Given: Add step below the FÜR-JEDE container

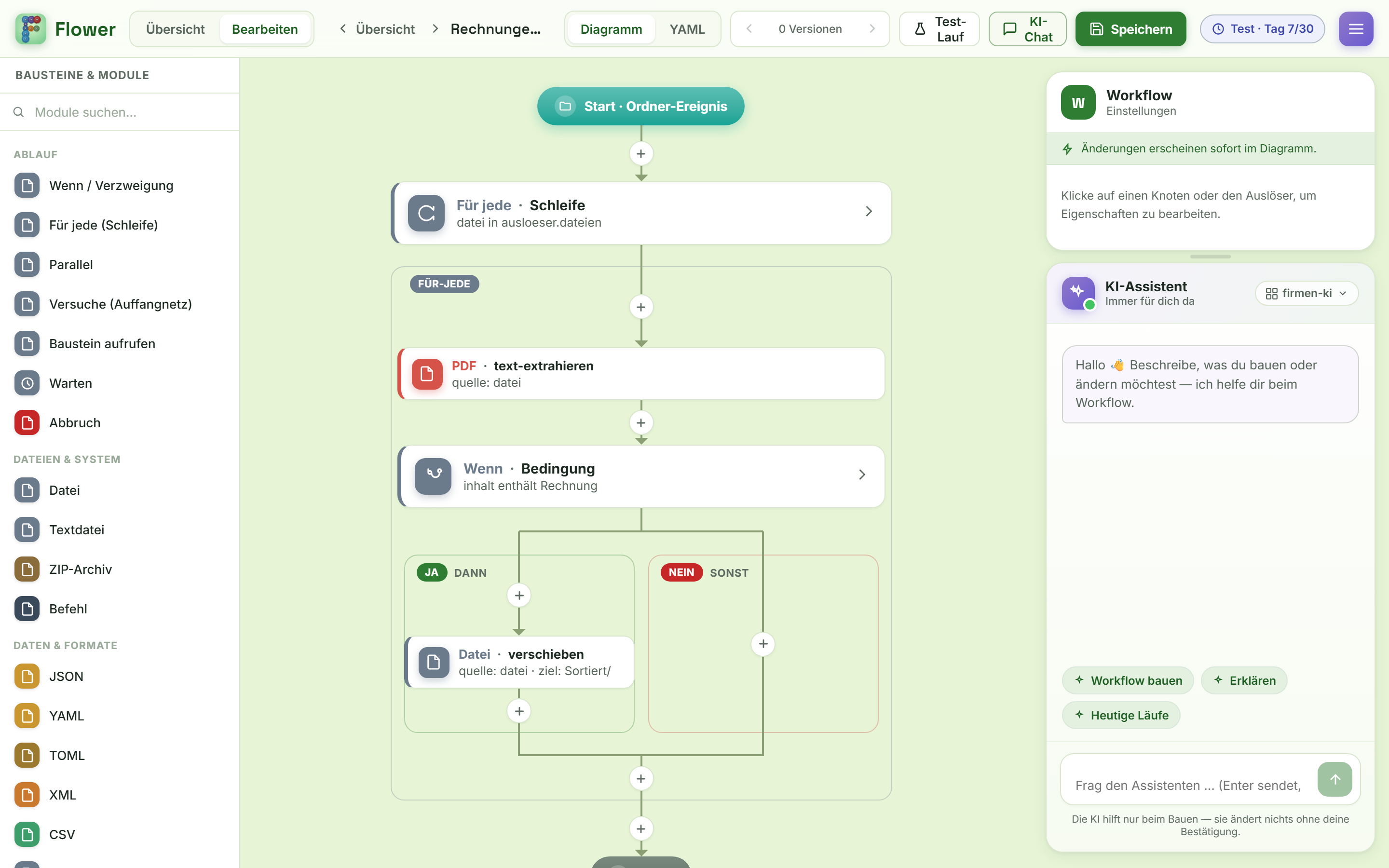Looking at the screenshot, I should pyautogui.click(x=641, y=829).
